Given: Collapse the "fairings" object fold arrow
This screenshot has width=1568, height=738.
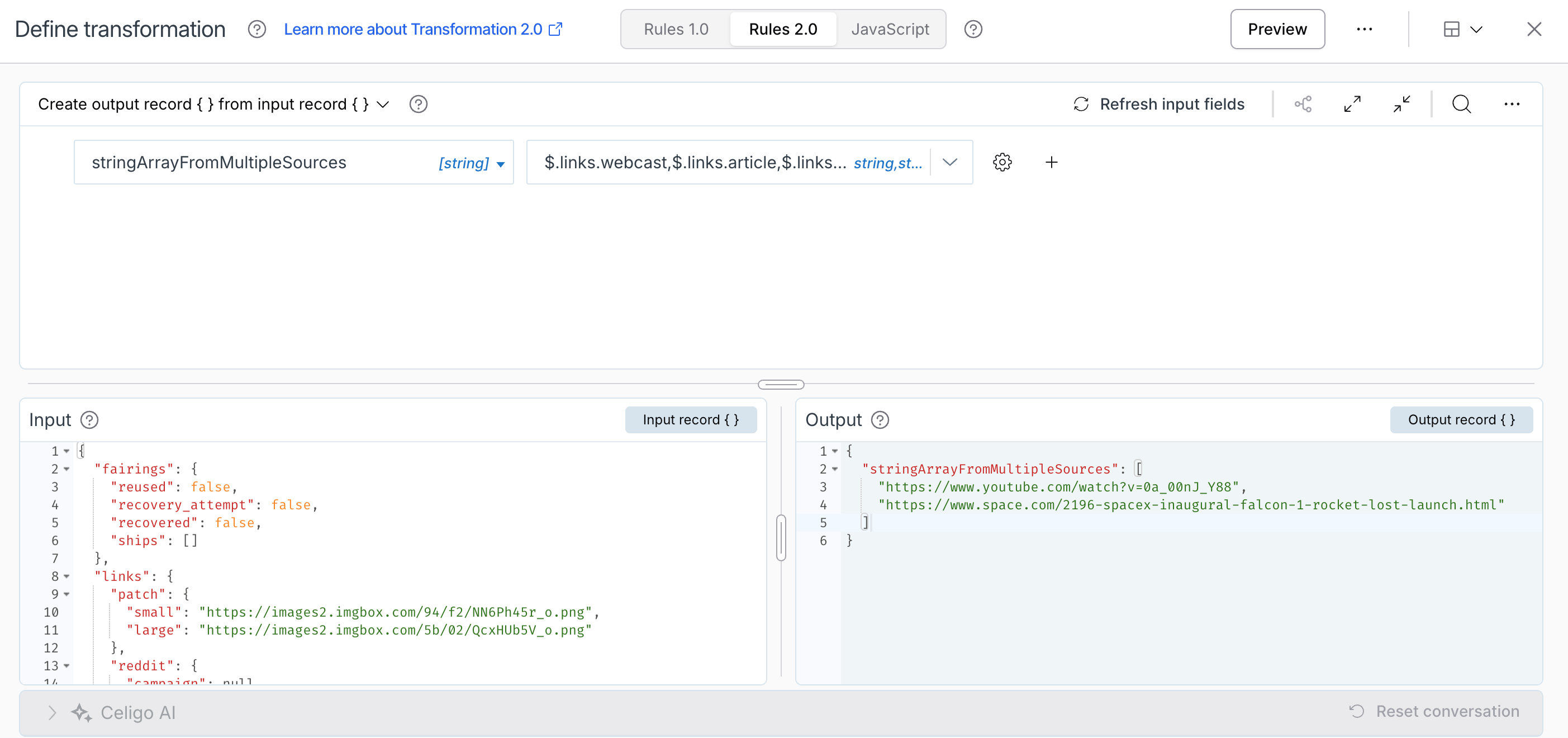Looking at the screenshot, I should click(66, 469).
